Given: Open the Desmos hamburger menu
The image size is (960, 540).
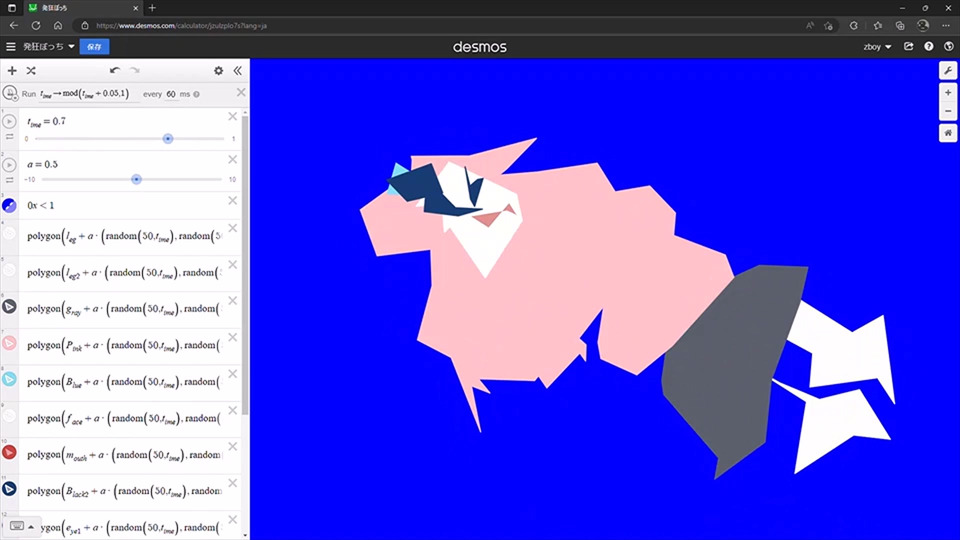Looking at the screenshot, I should pyautogui.click(x=10, y=47).
